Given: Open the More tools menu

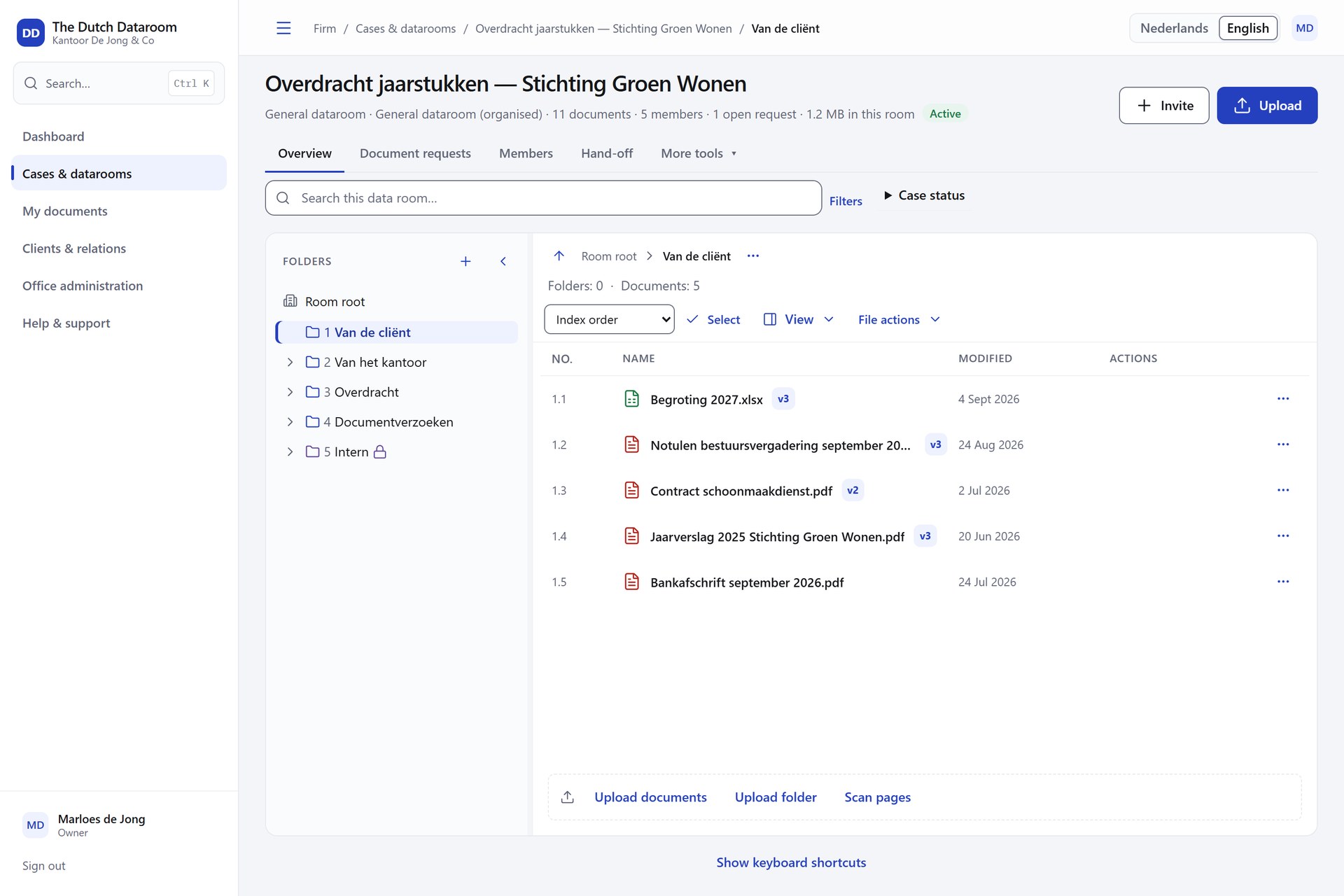Looking at the screenshot, I should [x=699, y=153].
